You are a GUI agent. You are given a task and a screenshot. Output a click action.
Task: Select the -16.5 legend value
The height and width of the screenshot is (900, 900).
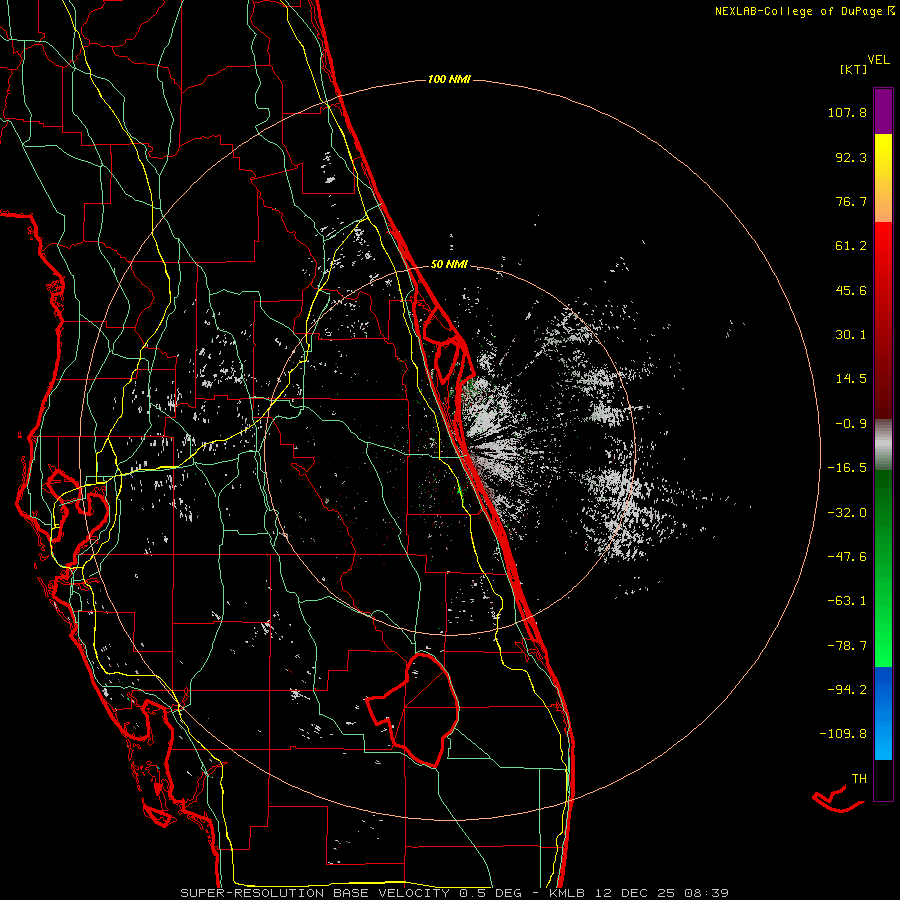847,468
